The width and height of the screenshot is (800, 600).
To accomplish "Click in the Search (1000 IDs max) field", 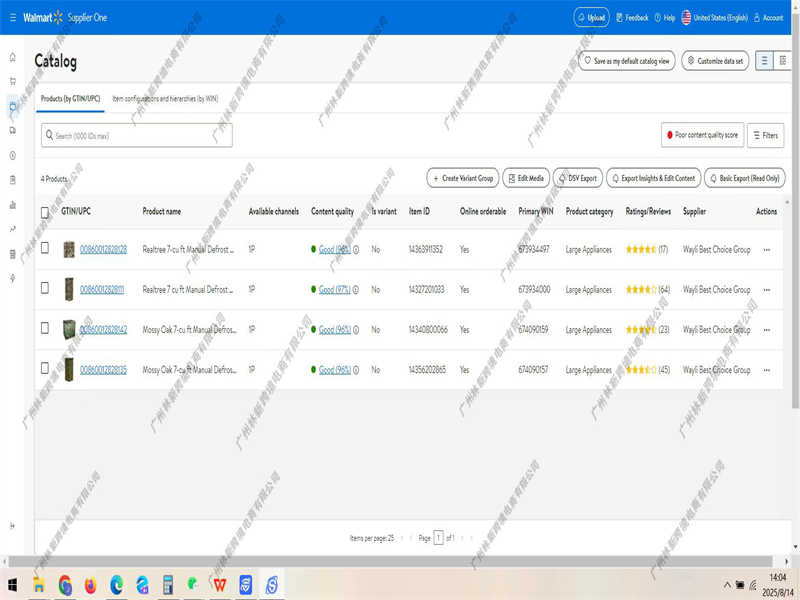I will (x=137, y=135).
